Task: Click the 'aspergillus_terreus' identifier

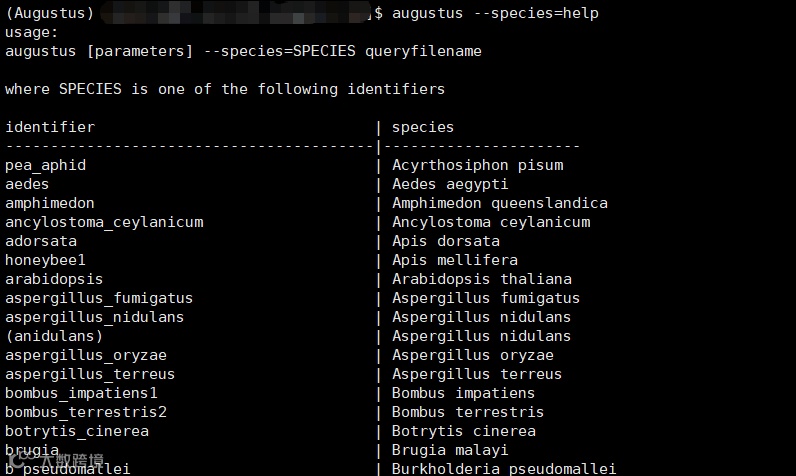Action: [90, 374]
